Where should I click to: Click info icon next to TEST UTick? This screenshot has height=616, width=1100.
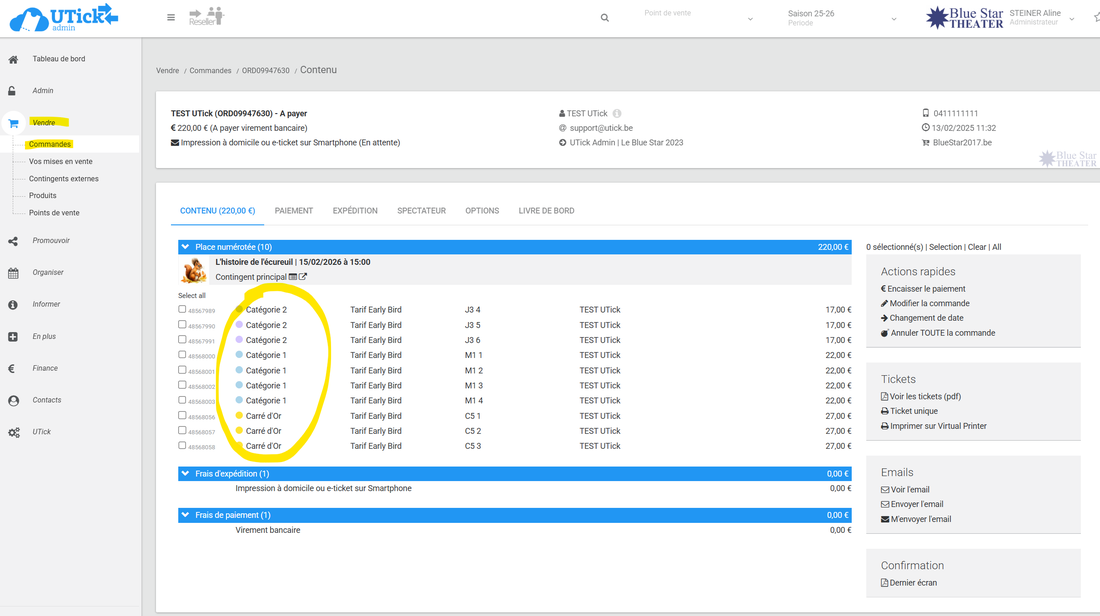point(617,114)
